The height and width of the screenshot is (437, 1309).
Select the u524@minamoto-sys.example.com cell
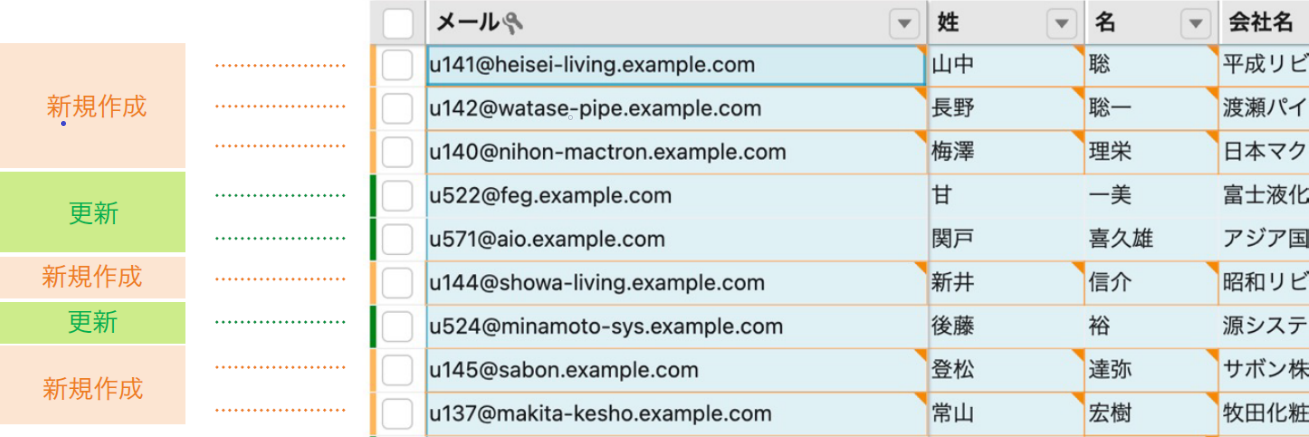(606, 327)
